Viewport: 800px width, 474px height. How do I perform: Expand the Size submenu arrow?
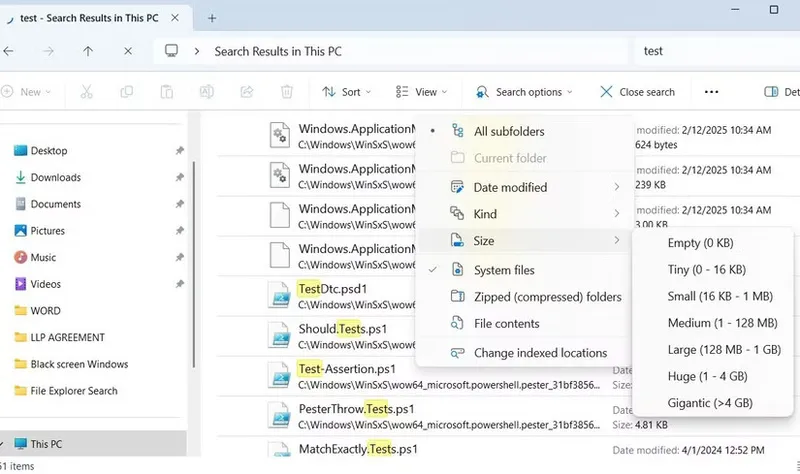point(616,240)
